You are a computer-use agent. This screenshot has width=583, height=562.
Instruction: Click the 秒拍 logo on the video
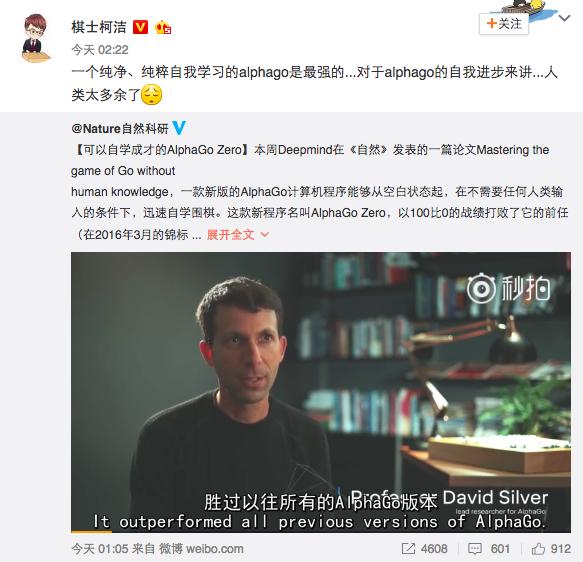(508, 288)
